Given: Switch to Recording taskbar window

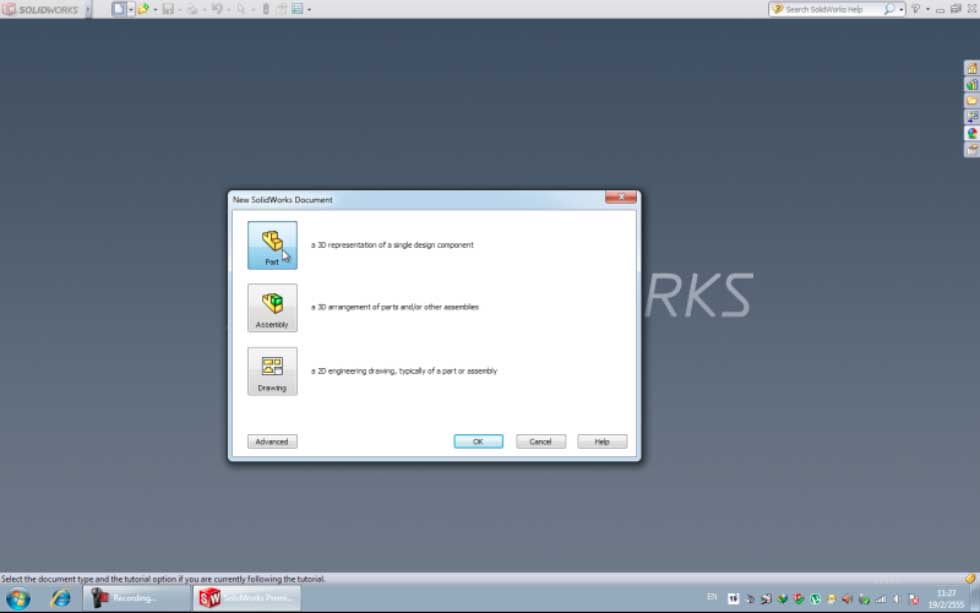Looking at the screenshot, I should coord(136,599).
